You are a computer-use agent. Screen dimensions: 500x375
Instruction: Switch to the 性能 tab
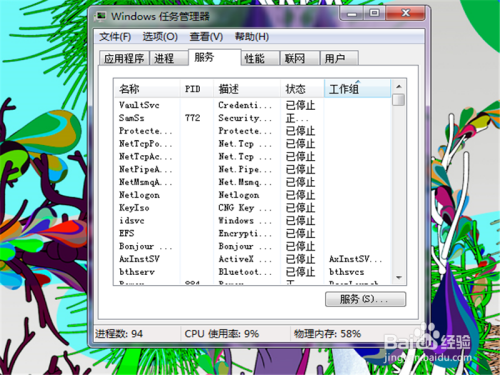(260, 58)
